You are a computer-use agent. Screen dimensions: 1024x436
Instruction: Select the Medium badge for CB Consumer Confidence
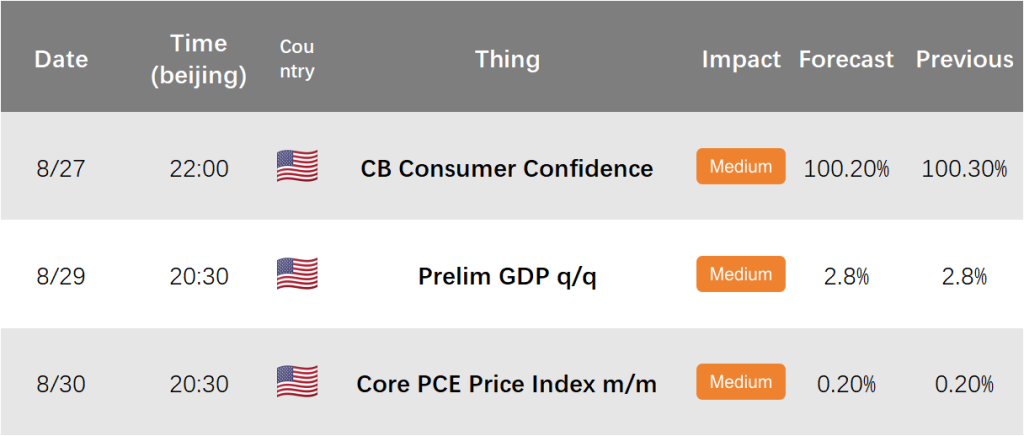tap(741, 166)
